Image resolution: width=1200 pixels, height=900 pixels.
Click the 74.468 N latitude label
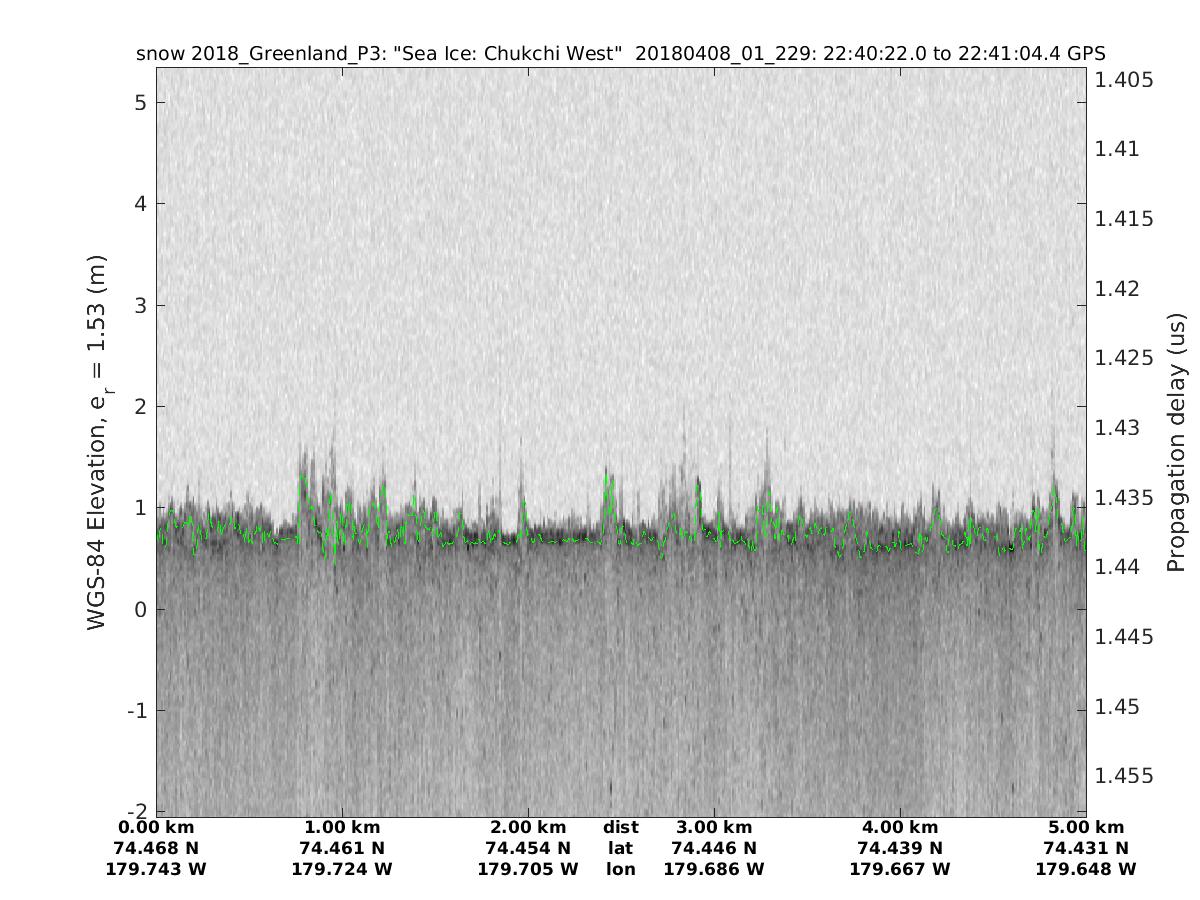coord(156,848)
